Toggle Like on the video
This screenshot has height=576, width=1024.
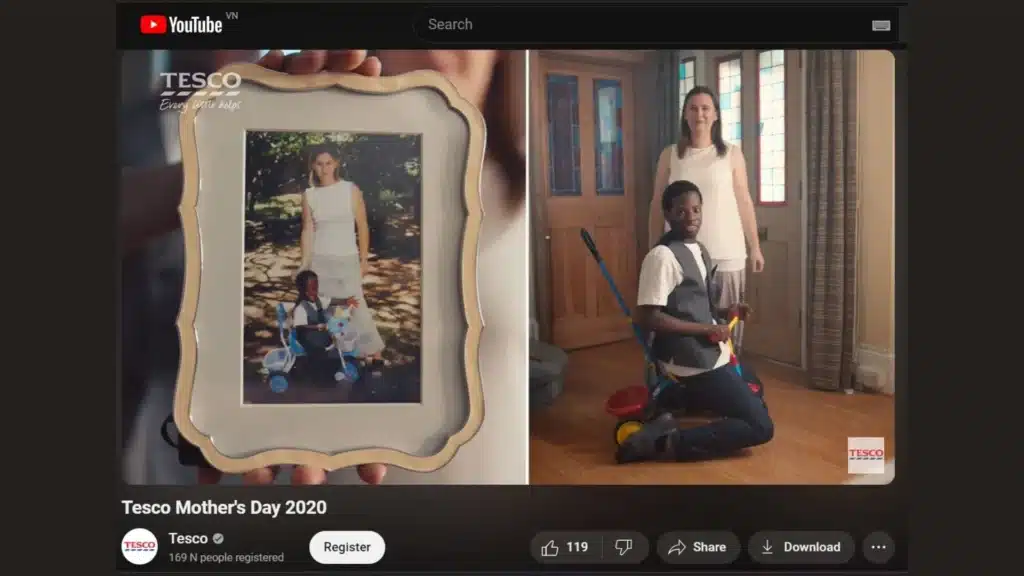[558, 547]
